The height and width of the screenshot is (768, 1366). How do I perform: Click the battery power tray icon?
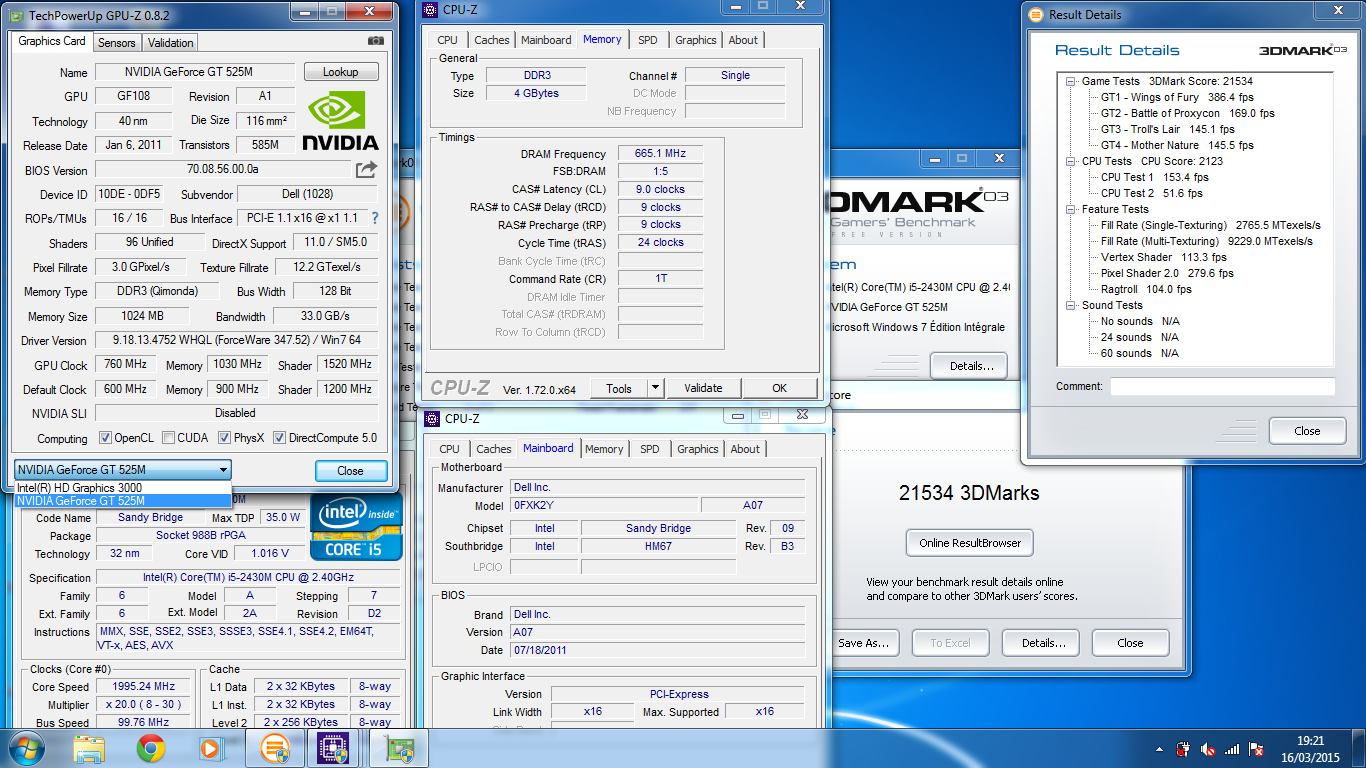[1184, 748]
